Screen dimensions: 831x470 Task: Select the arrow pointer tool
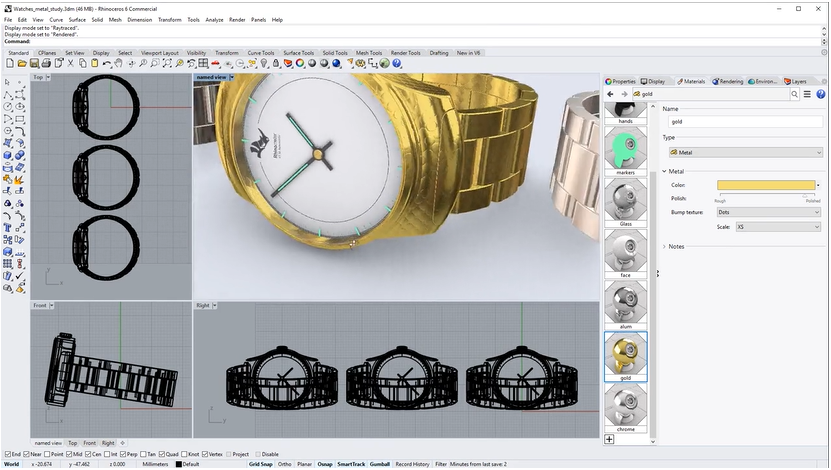[x=7, y=82]
